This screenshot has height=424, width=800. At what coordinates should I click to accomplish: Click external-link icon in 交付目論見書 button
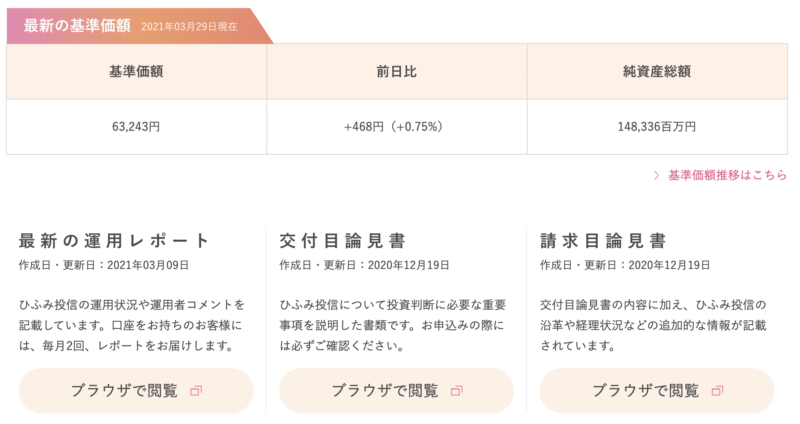(x=457, y=391)
